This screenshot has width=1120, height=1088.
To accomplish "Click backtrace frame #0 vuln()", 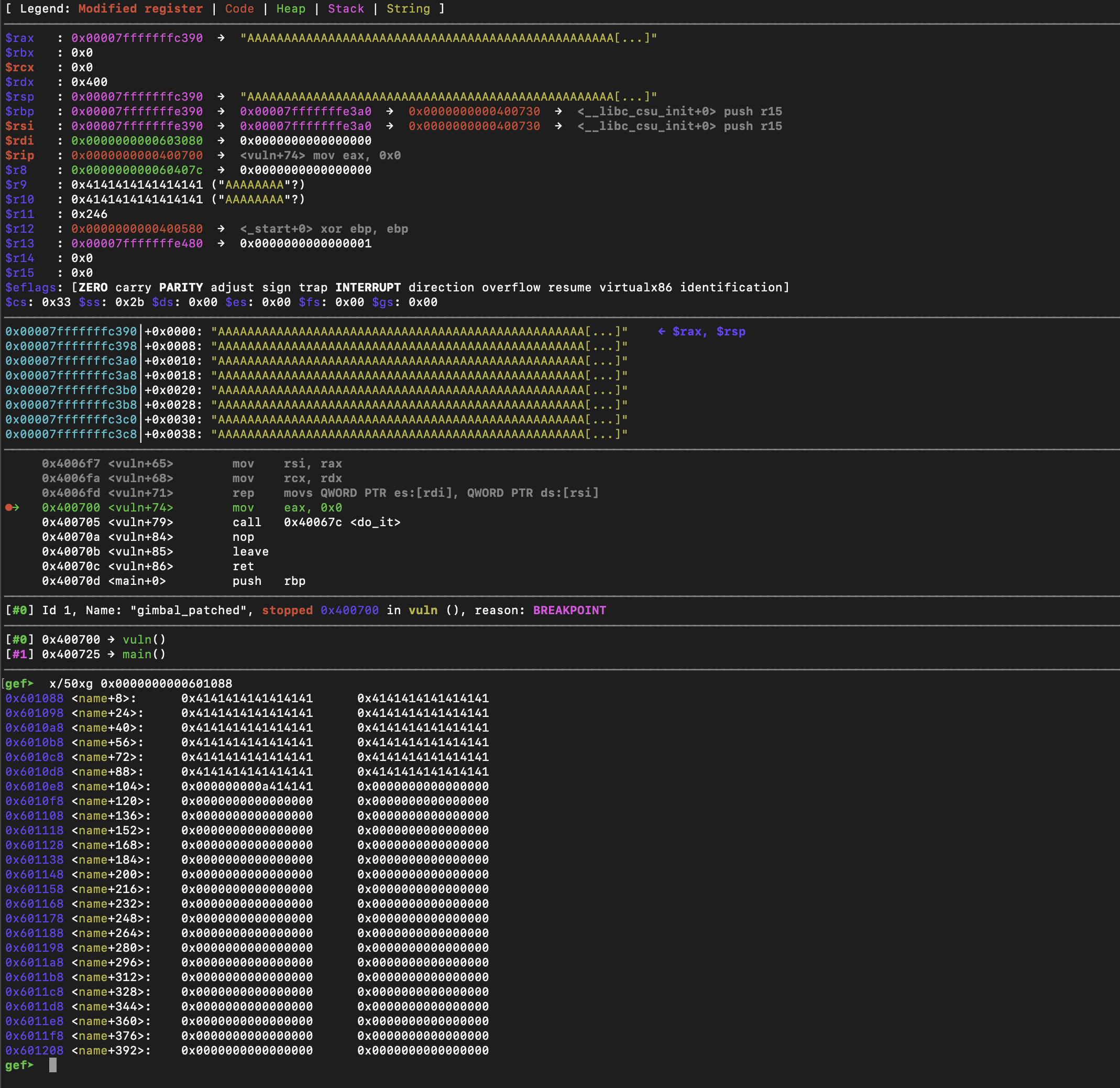I will pyautogui.click(x=86, y=639).
